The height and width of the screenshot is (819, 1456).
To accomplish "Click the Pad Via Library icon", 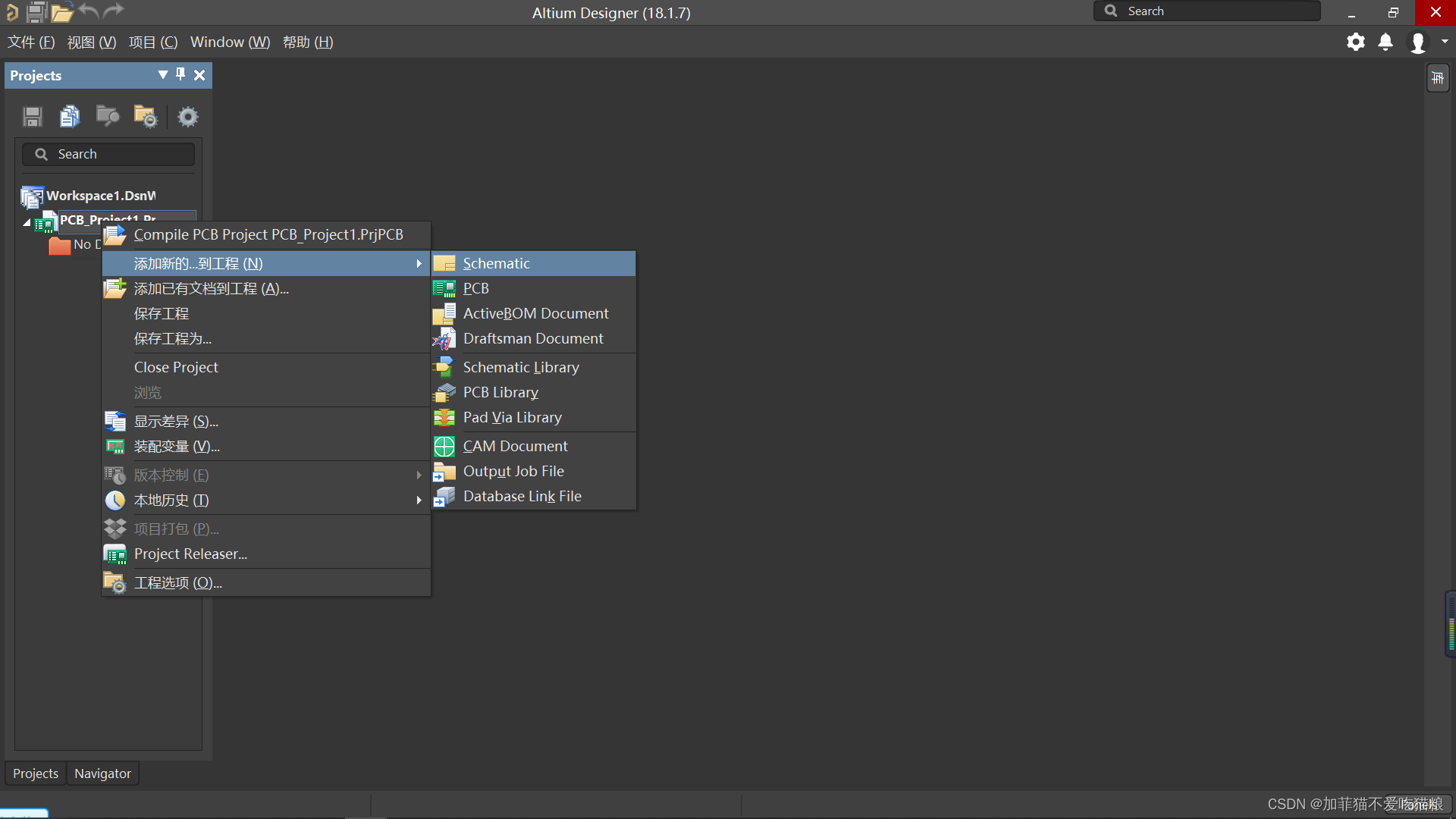I will 445,417.
